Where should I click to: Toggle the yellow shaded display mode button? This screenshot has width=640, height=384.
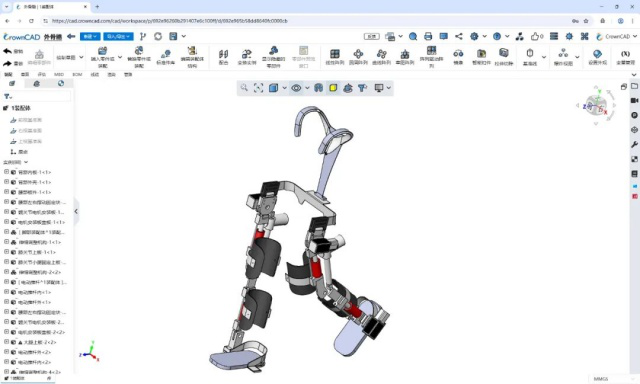tap(333, 88)
